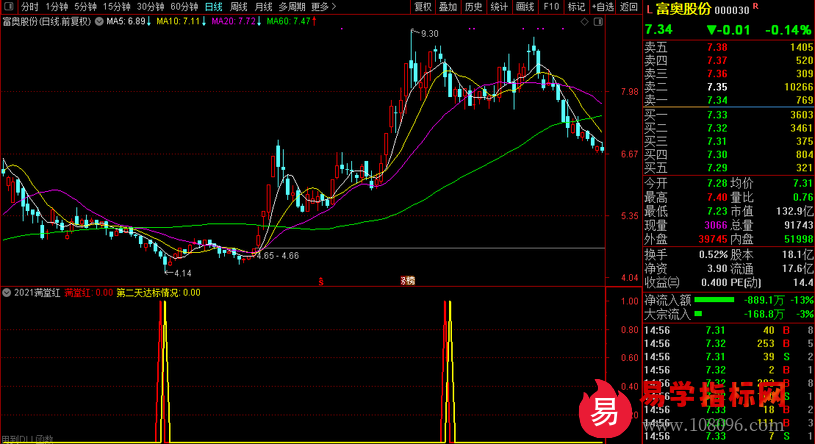This screenshot has height=444, width=815.
Task: Switch to 月线 monthly chart
Action: tap(264, 7)
